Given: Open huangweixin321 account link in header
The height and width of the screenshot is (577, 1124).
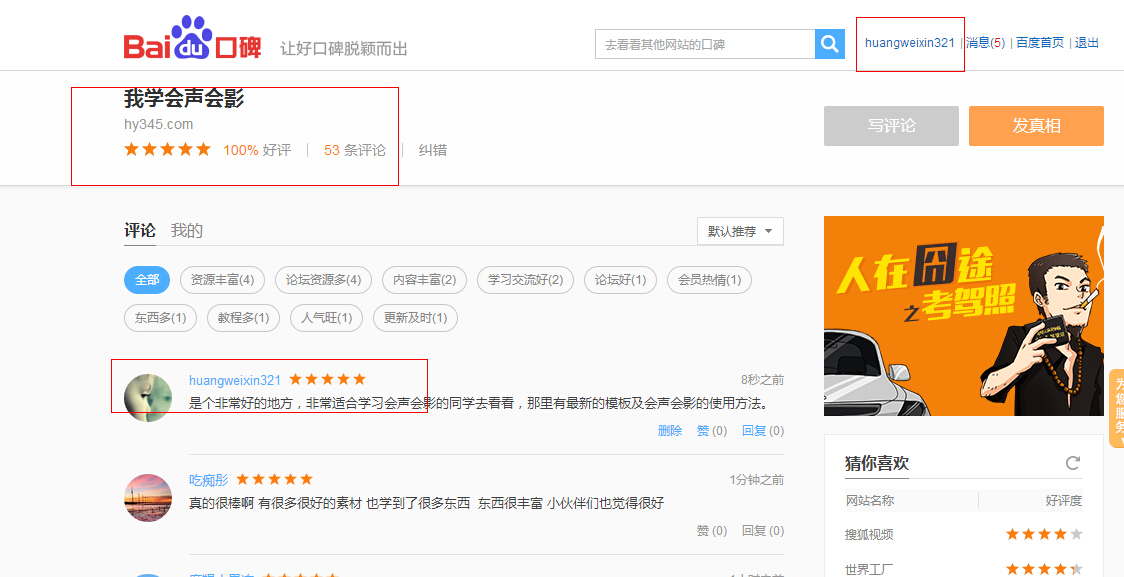Looking at the screenshot, I should (910, 42).
